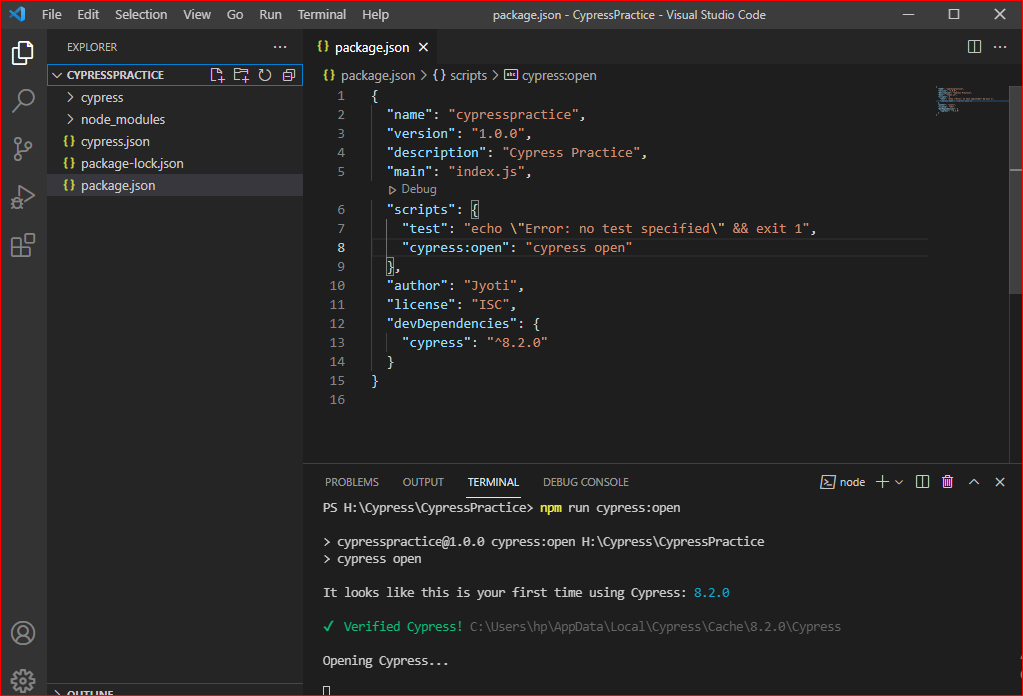
Task: Split the editor to the right
Action: 974,47
